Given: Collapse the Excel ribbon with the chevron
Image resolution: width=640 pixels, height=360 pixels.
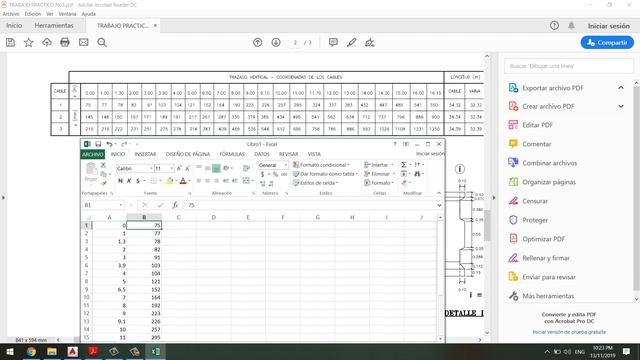Looking at the screenshot, I should pyautogui.click(x=439, y=193).
